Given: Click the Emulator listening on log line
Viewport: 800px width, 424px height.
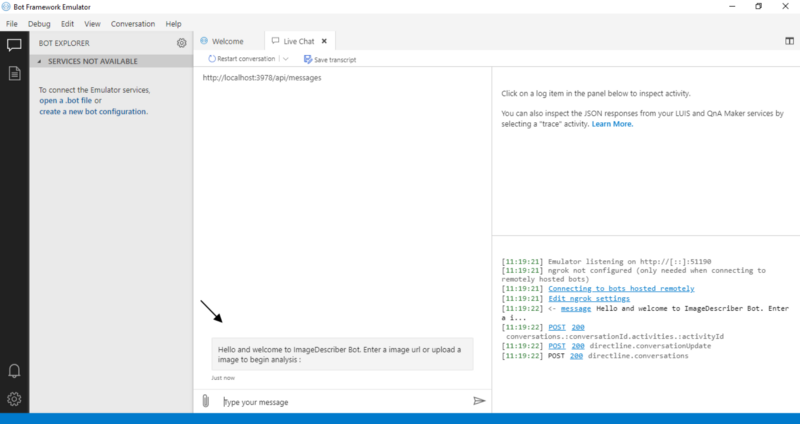Looking at the screenshot, I should pyautogui.click(x=606, y=261).
